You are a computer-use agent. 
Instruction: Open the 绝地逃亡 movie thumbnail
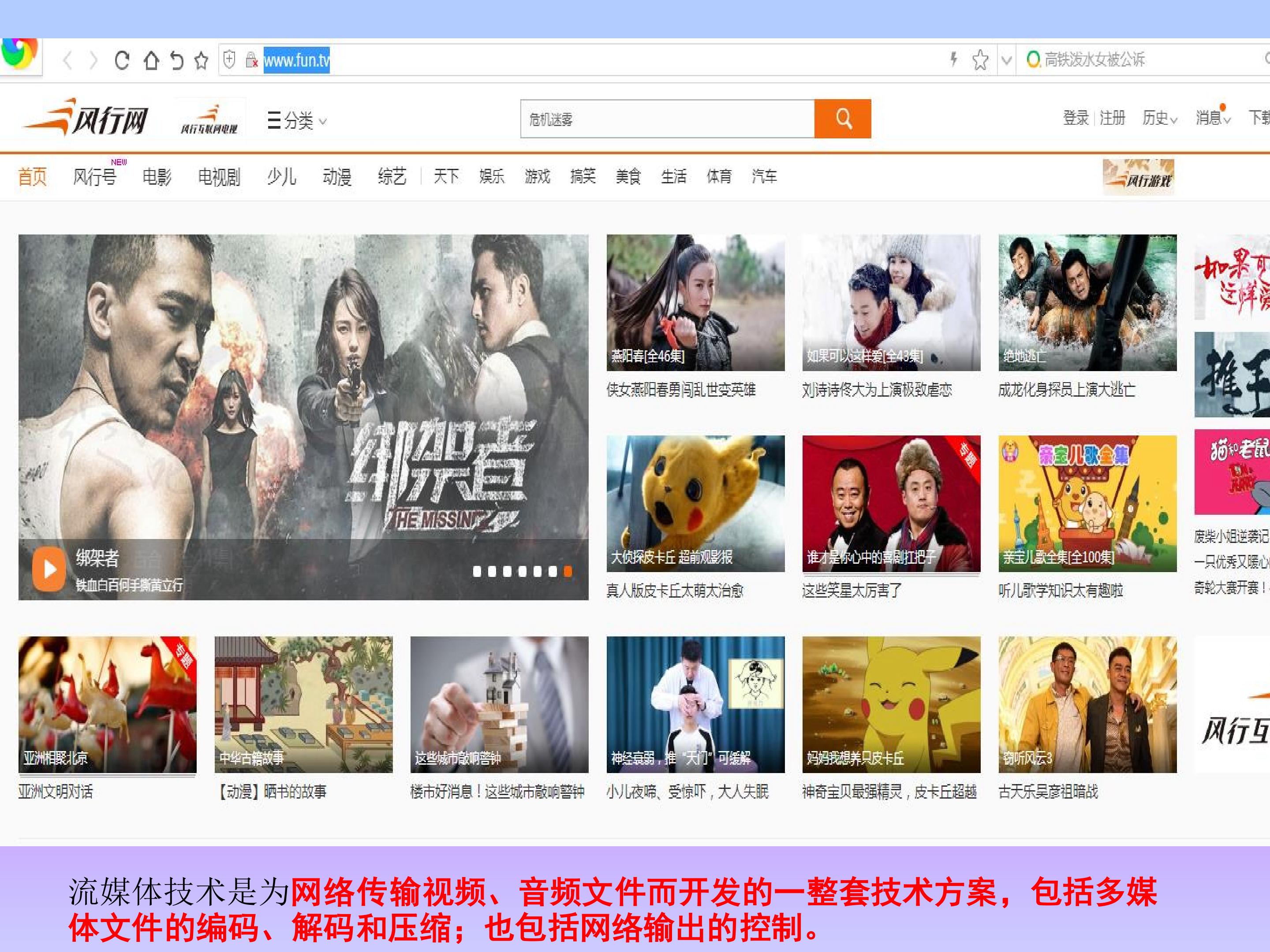pyautogui.click(x=1087, y=302)
